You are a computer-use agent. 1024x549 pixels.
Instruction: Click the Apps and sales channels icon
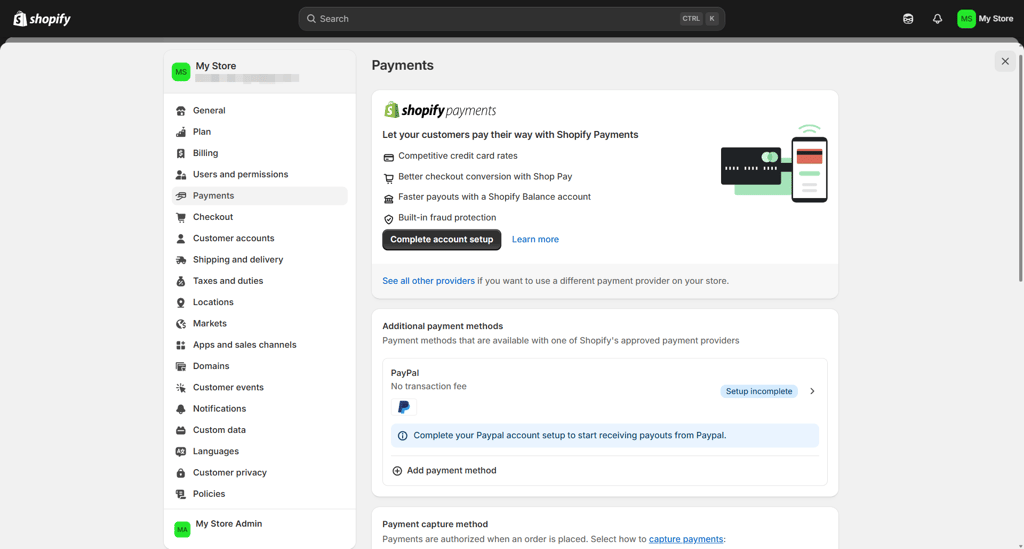point(181,345)
